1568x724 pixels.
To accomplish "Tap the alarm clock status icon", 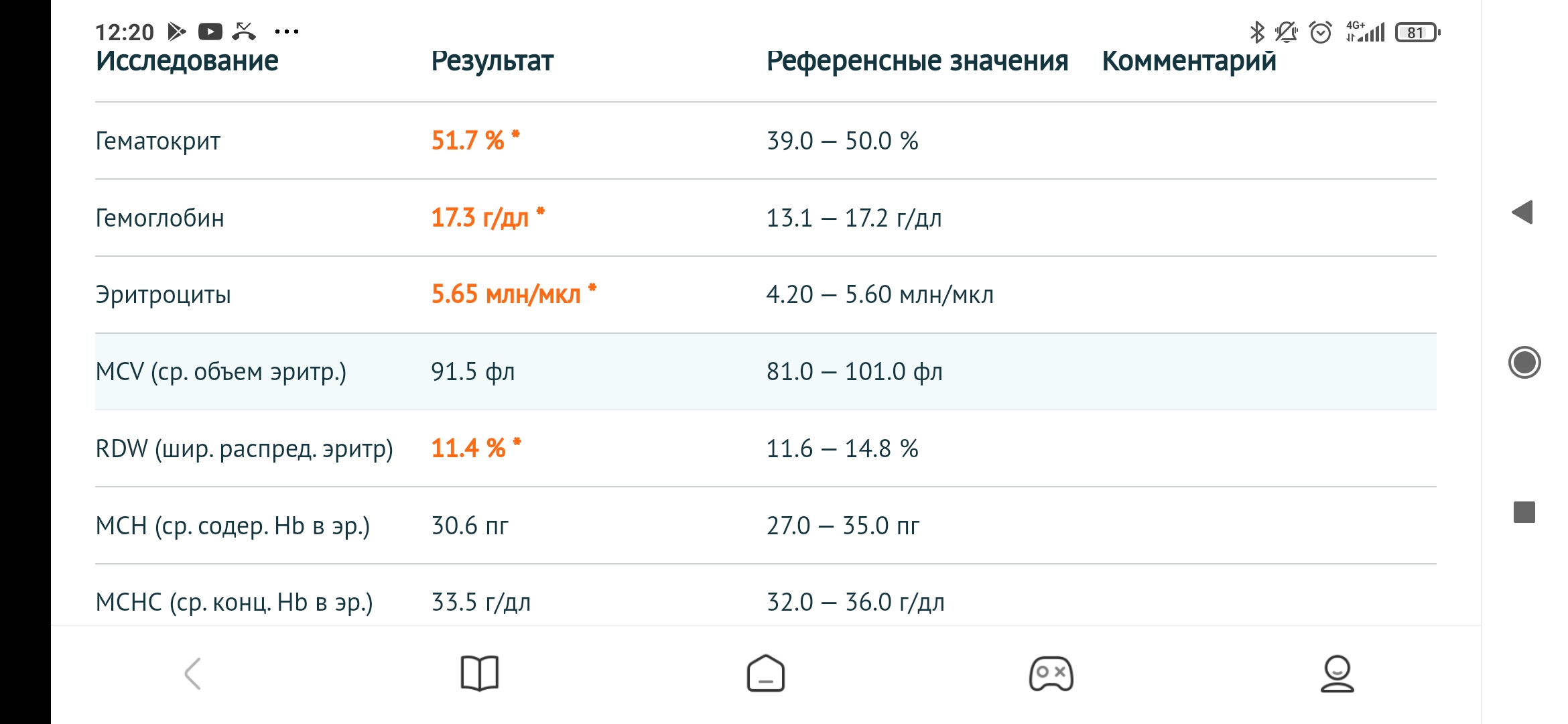I will [1321, 32].
